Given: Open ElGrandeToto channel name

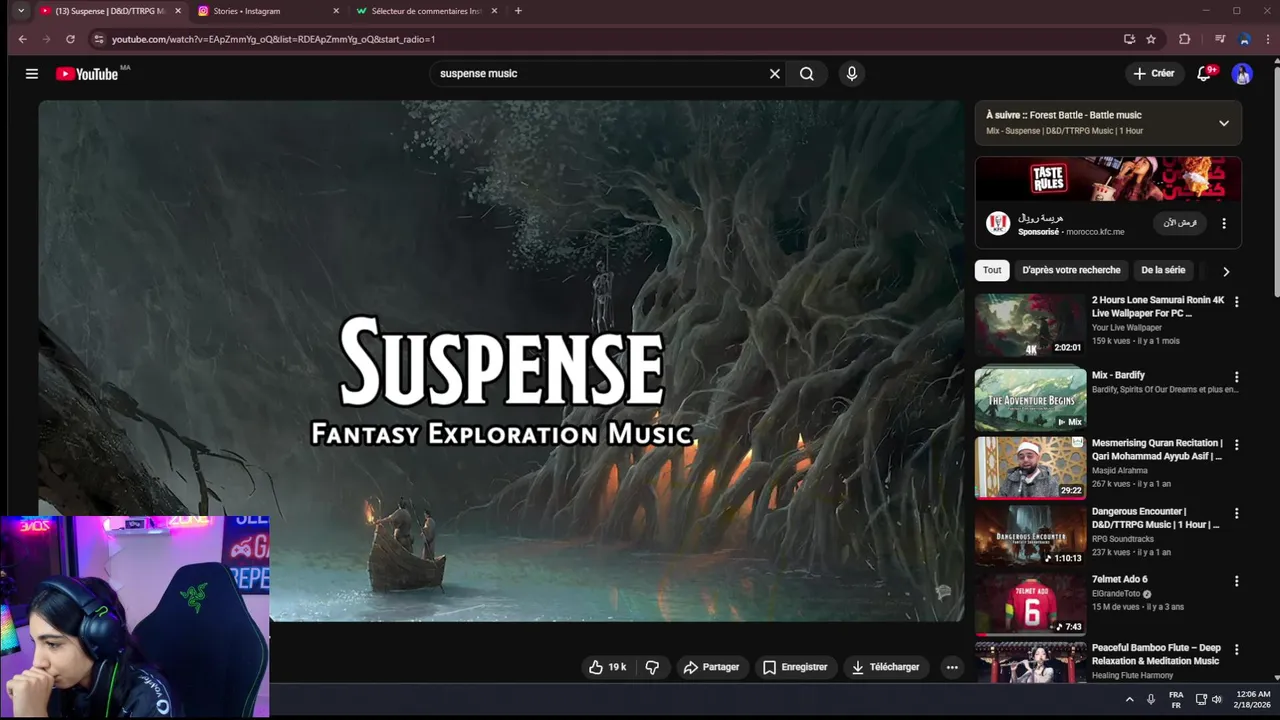Looking at the screenshot, I should tap(1116, 593).
